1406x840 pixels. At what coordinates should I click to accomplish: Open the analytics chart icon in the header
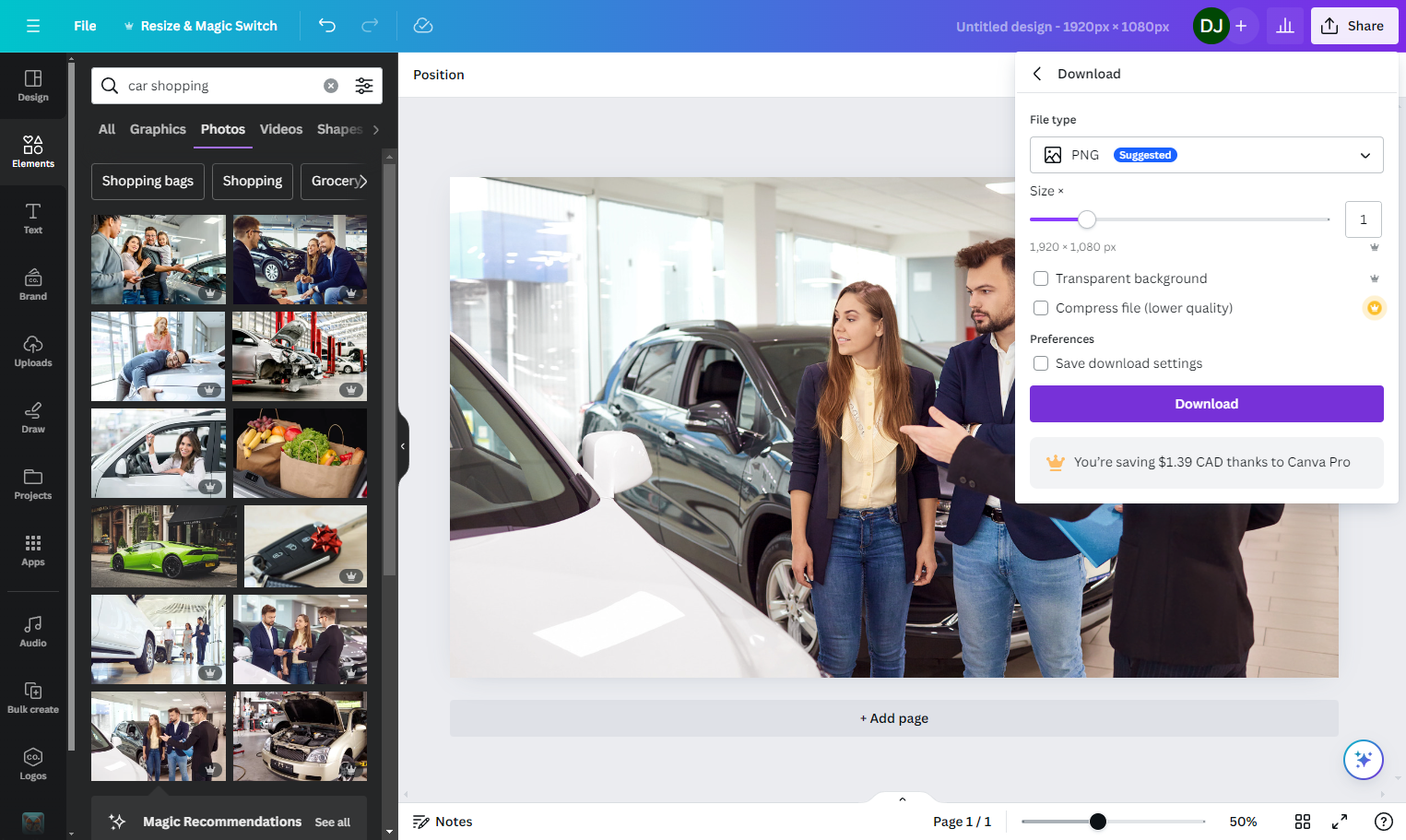pyautogui.click(x=1285, y=26)
